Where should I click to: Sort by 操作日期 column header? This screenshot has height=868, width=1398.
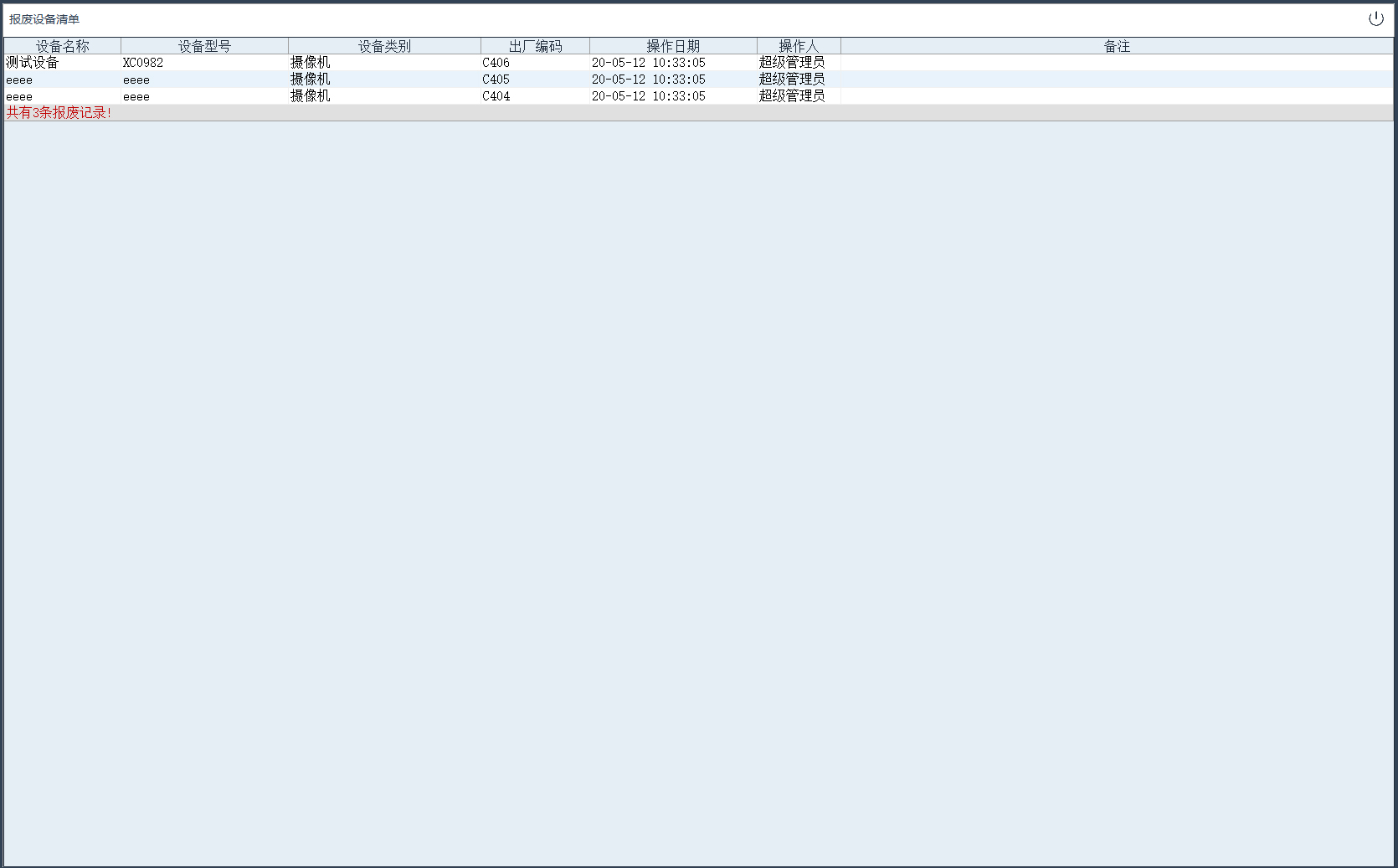tap(673, 46)
